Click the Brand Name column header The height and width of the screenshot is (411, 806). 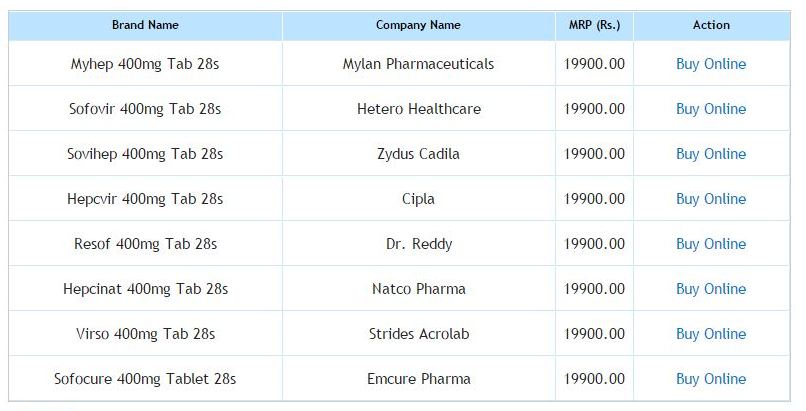coord(145,25)
